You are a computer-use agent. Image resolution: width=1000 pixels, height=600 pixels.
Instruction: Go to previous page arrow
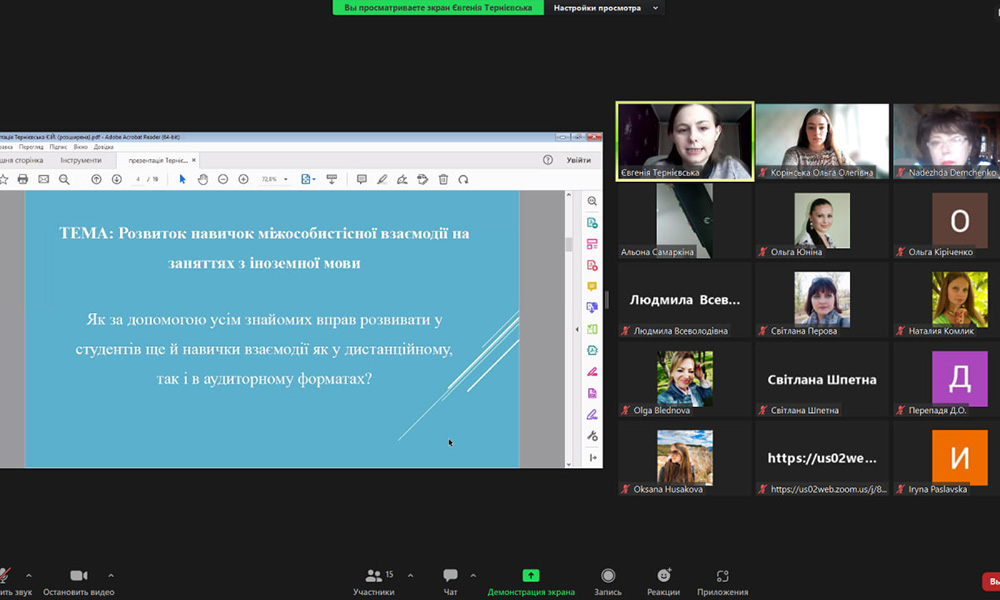pos(96,179)
